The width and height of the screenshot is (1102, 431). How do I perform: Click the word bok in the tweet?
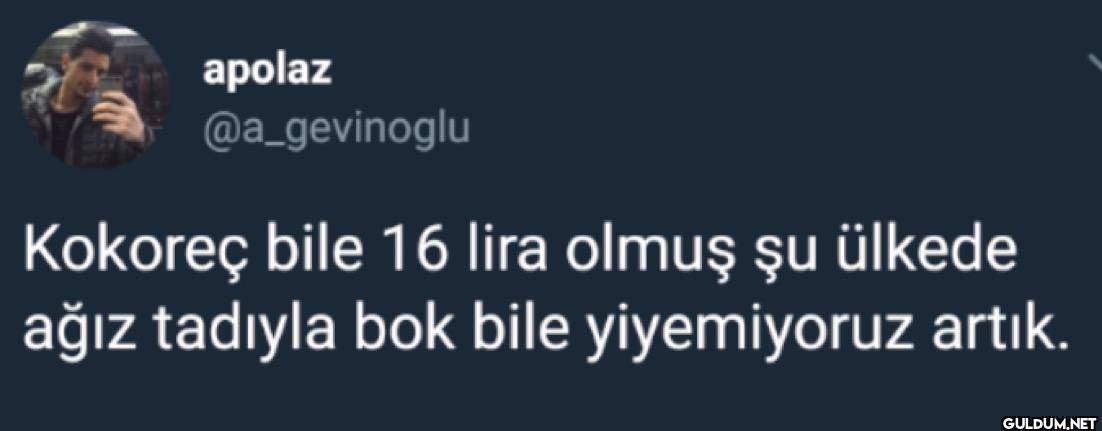(401, 326)
